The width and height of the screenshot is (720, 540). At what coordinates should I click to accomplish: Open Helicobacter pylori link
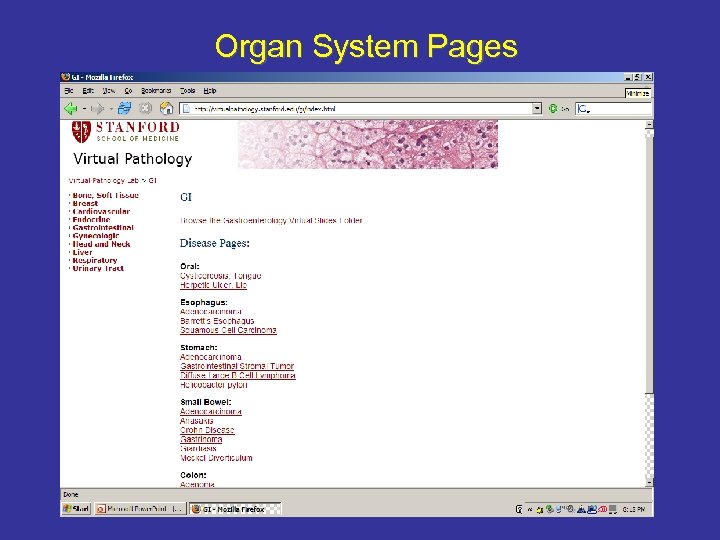click(x=214, y=385)
